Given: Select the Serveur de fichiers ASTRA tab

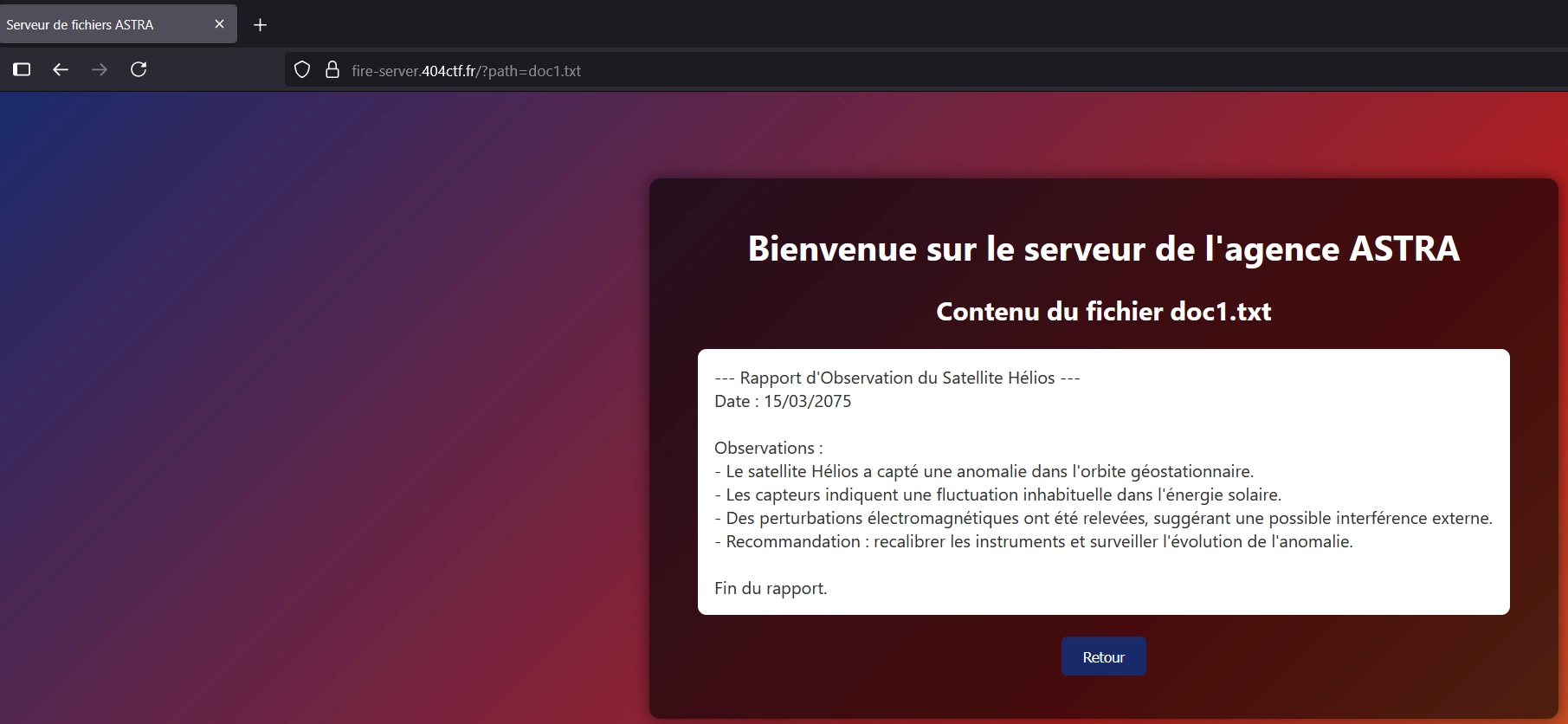Looking at the screenshot, I should click(95, 25).
